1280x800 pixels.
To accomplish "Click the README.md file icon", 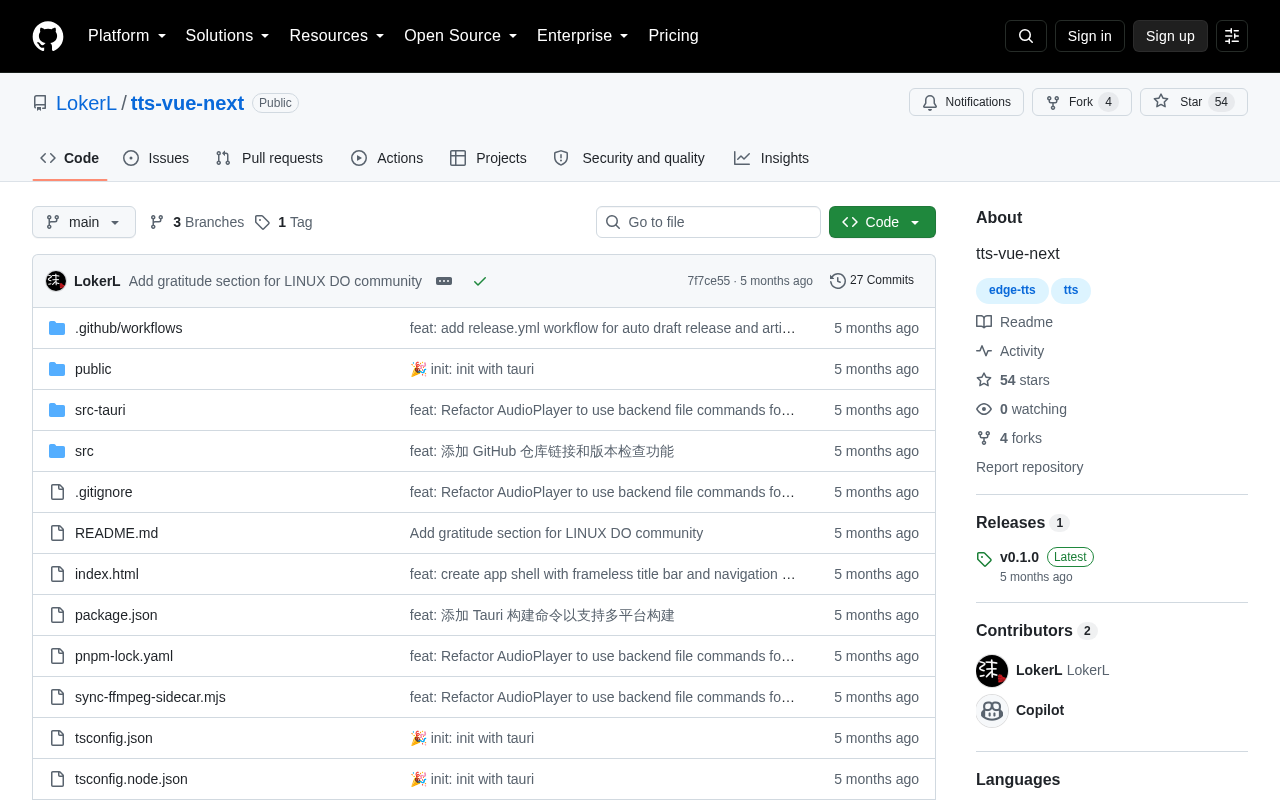I will click(x=57, y=533).
